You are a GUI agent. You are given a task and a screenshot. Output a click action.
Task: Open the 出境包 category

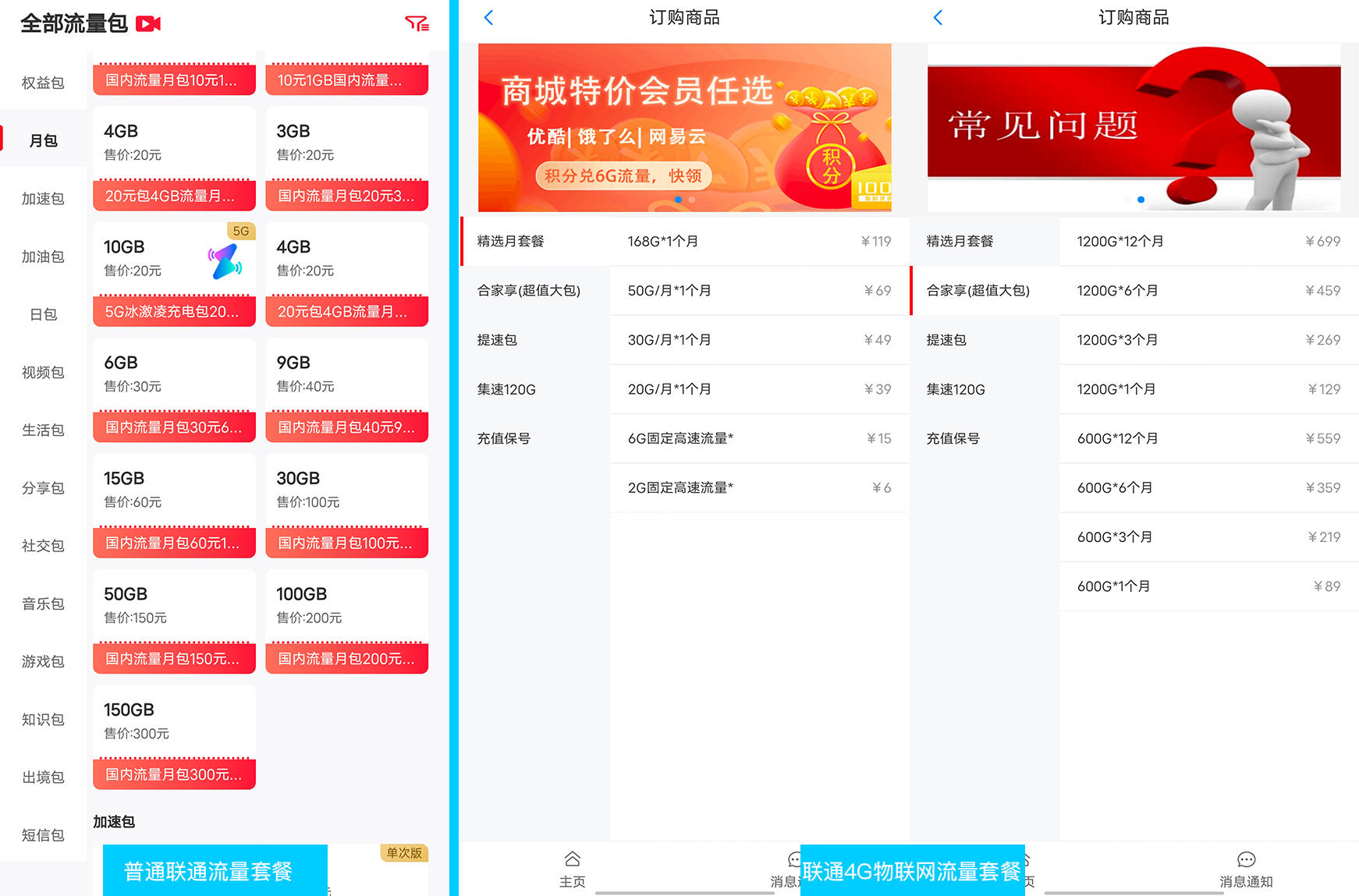pyautogui.click(x=43, y=776)
